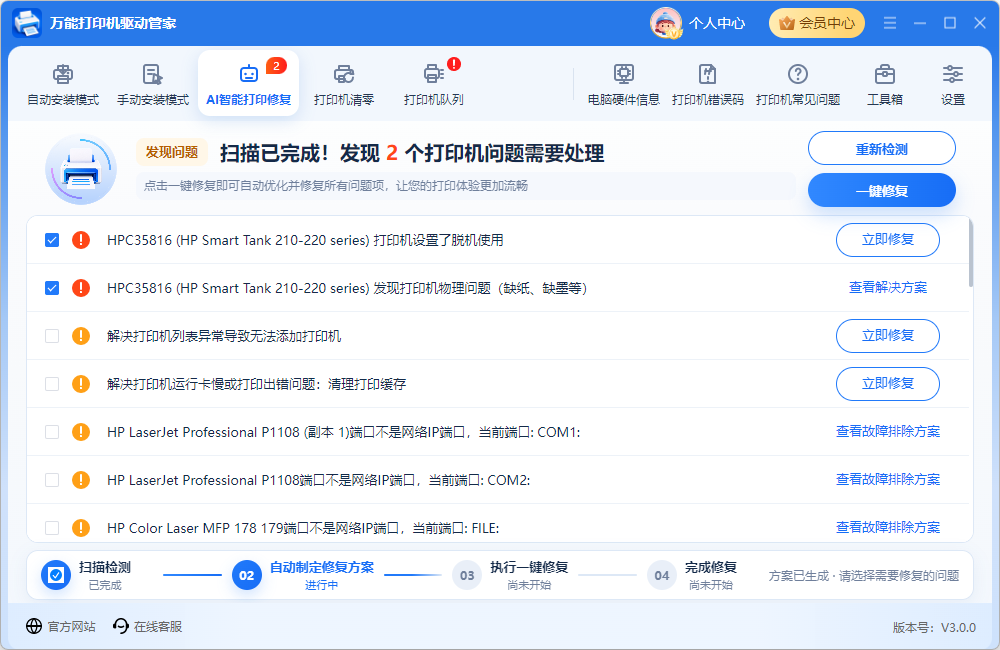This screenshot has height=650, width=1000.
Task: Select row text HP LaserJet Professional P1108 COM2
Action: [318, 480]
